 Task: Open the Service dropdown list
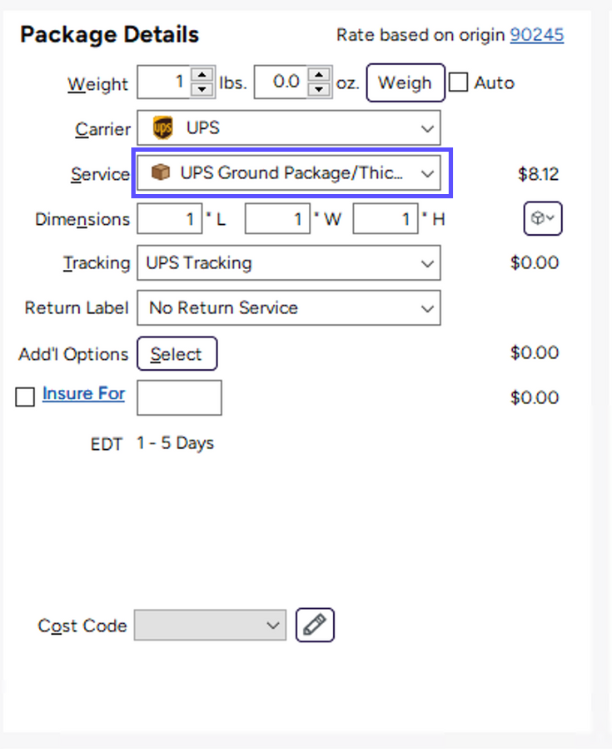point(427,173)
